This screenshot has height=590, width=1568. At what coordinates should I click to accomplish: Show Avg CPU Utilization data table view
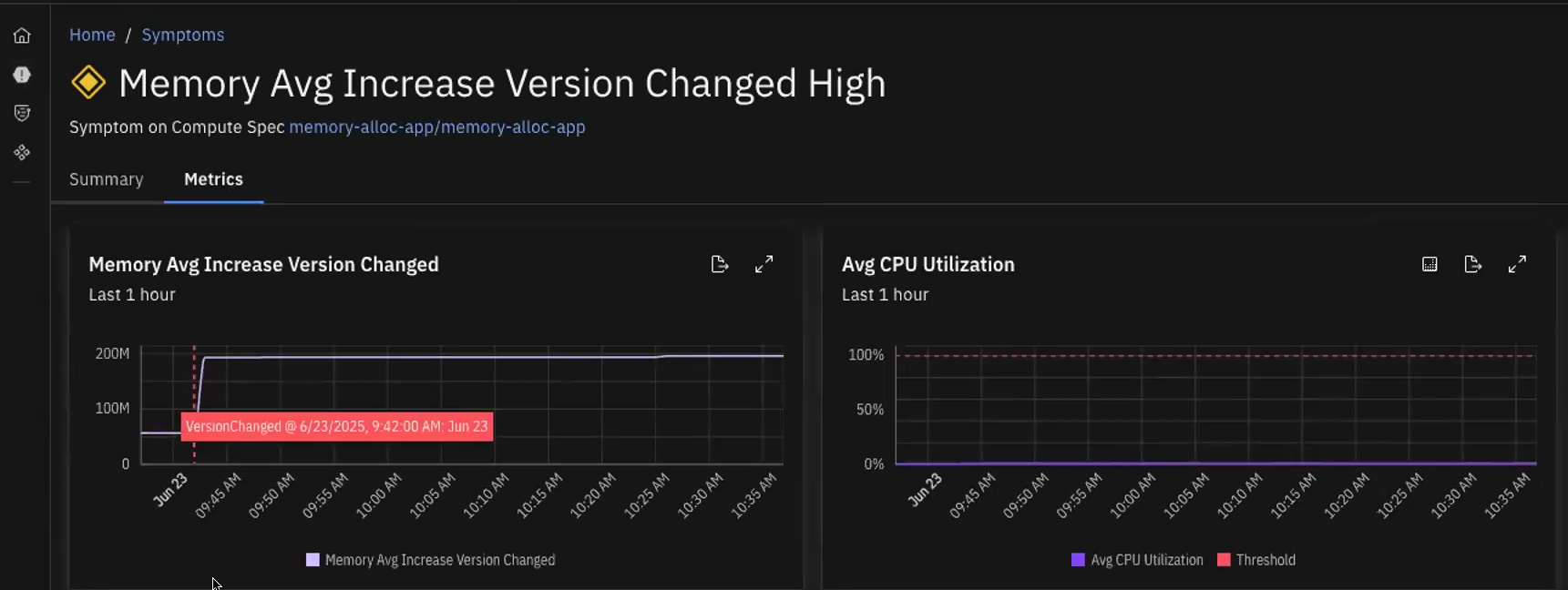tap(1430, 264)
